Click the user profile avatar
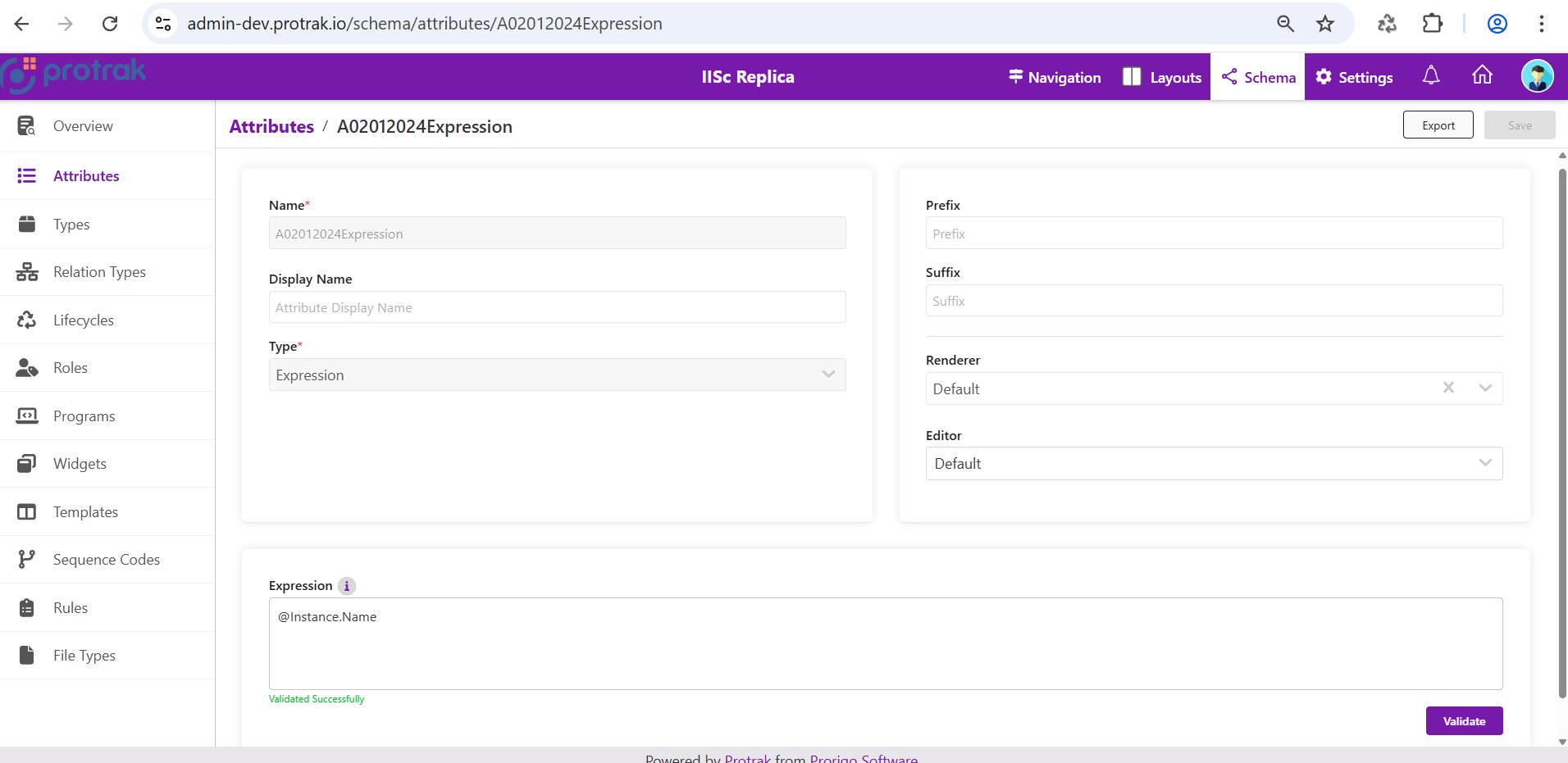The width and height of the screenshot is (1568, 763). coord(1536,76)
